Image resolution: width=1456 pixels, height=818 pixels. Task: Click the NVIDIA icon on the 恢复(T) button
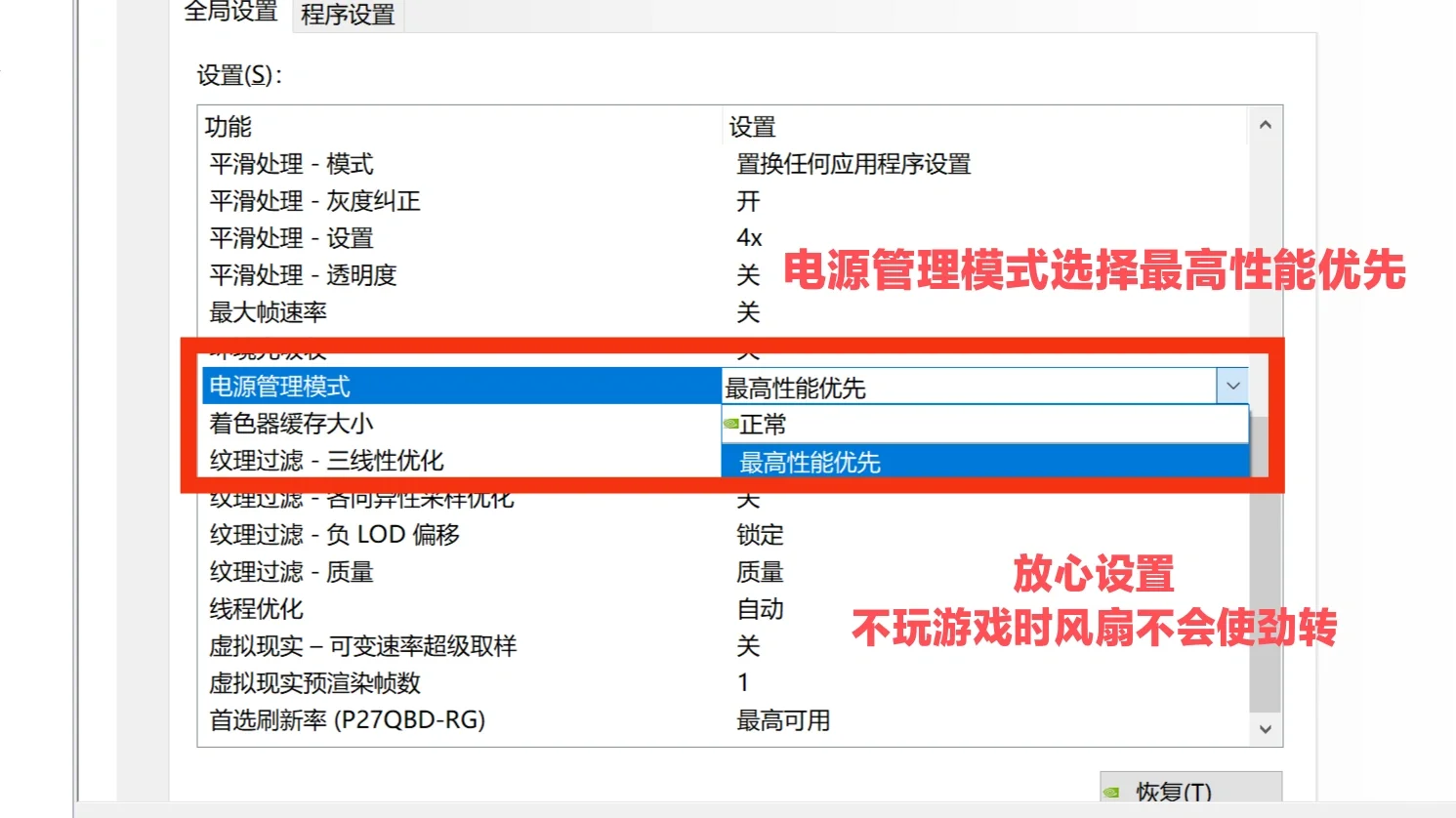1112,792
